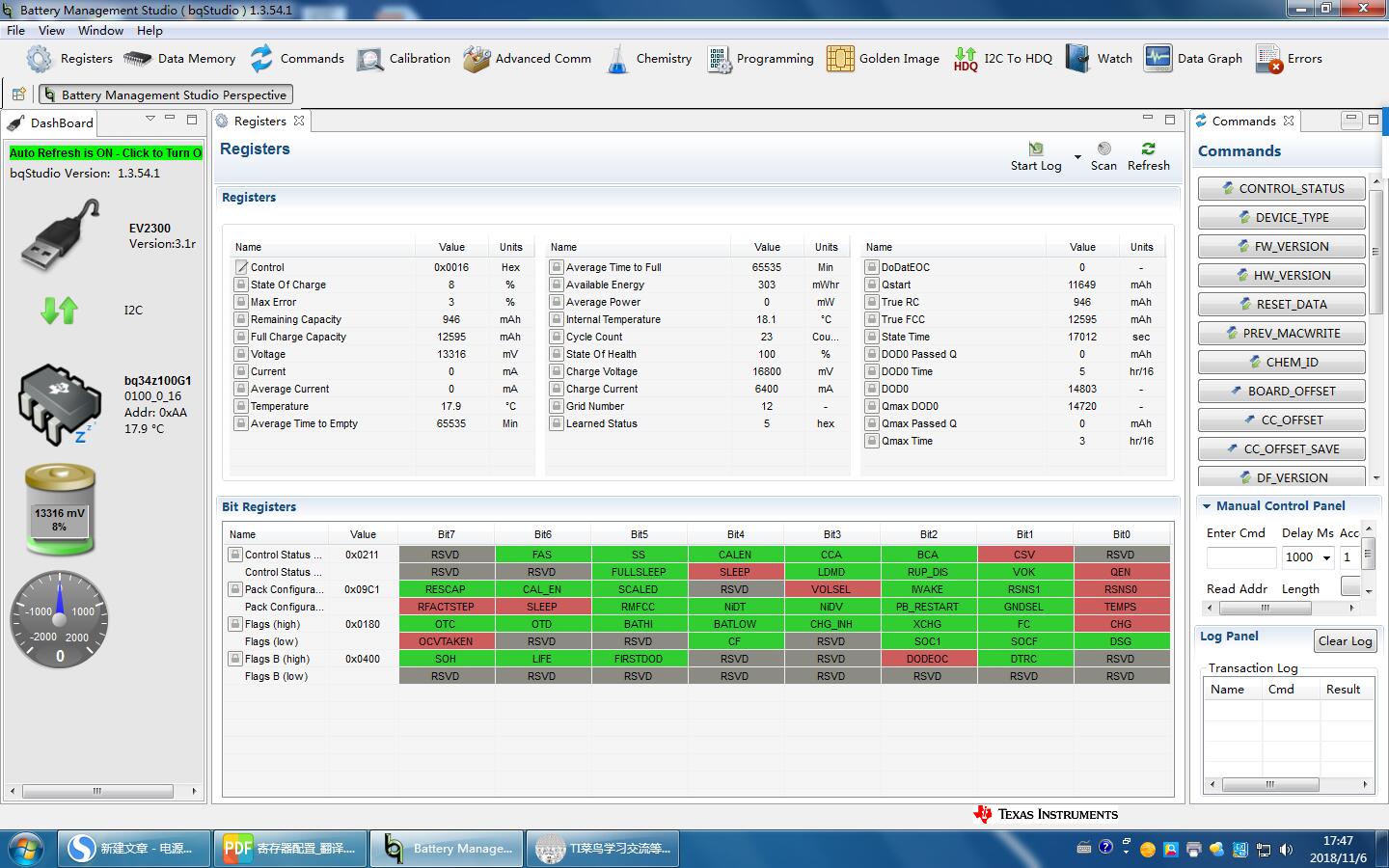Select the DashBoard tab
This screenshot has width=1389, height=868.
coord(50,122)
